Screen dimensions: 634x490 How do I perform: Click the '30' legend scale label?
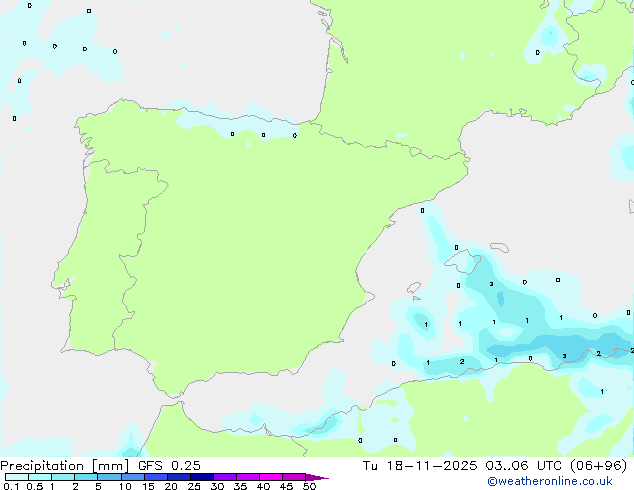click(217, 486)
